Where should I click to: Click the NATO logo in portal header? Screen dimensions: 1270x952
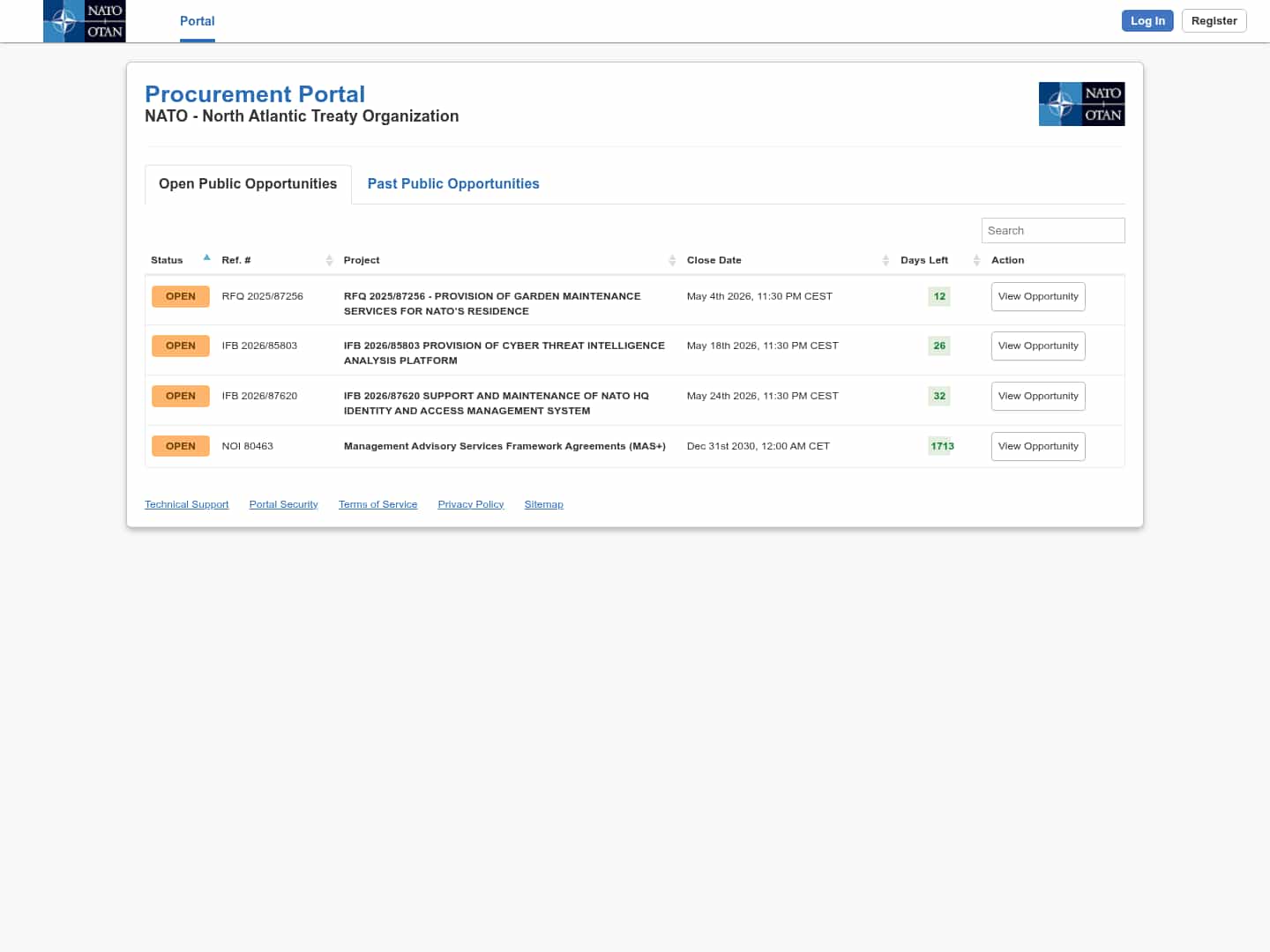tap(1081, 104)
